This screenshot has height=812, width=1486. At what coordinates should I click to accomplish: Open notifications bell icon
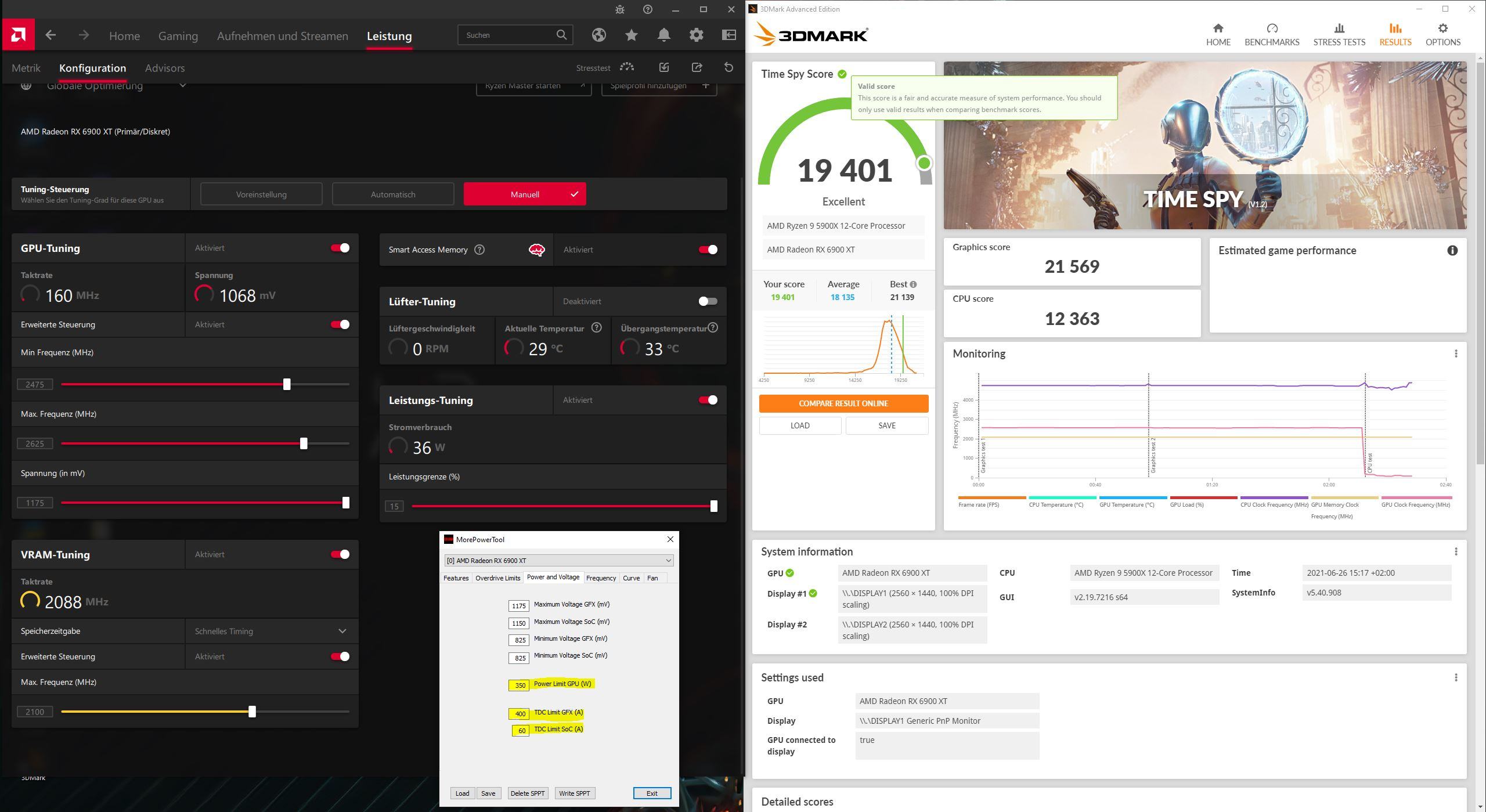(664, 35)
